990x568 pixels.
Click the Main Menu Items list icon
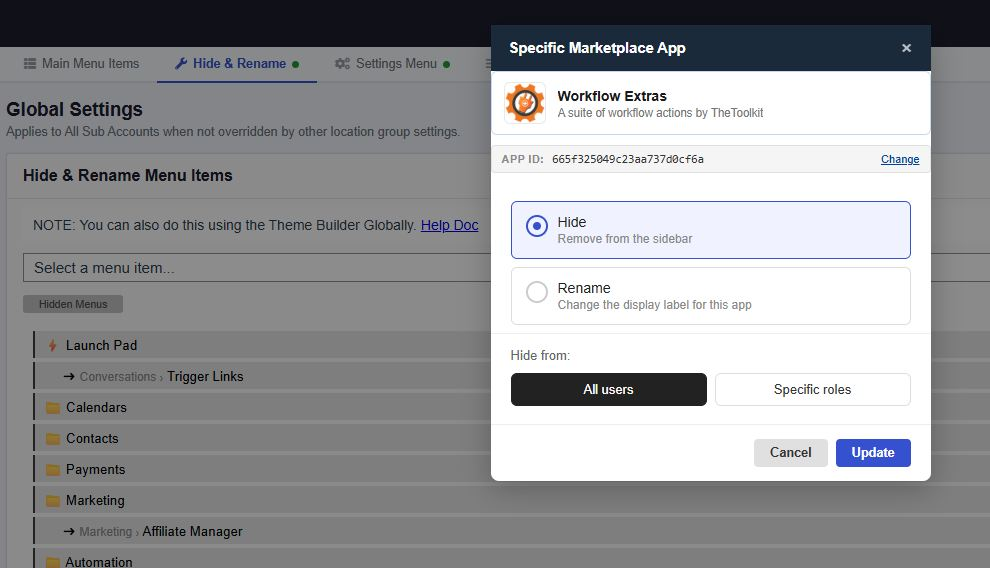click(x=30, y=64)
